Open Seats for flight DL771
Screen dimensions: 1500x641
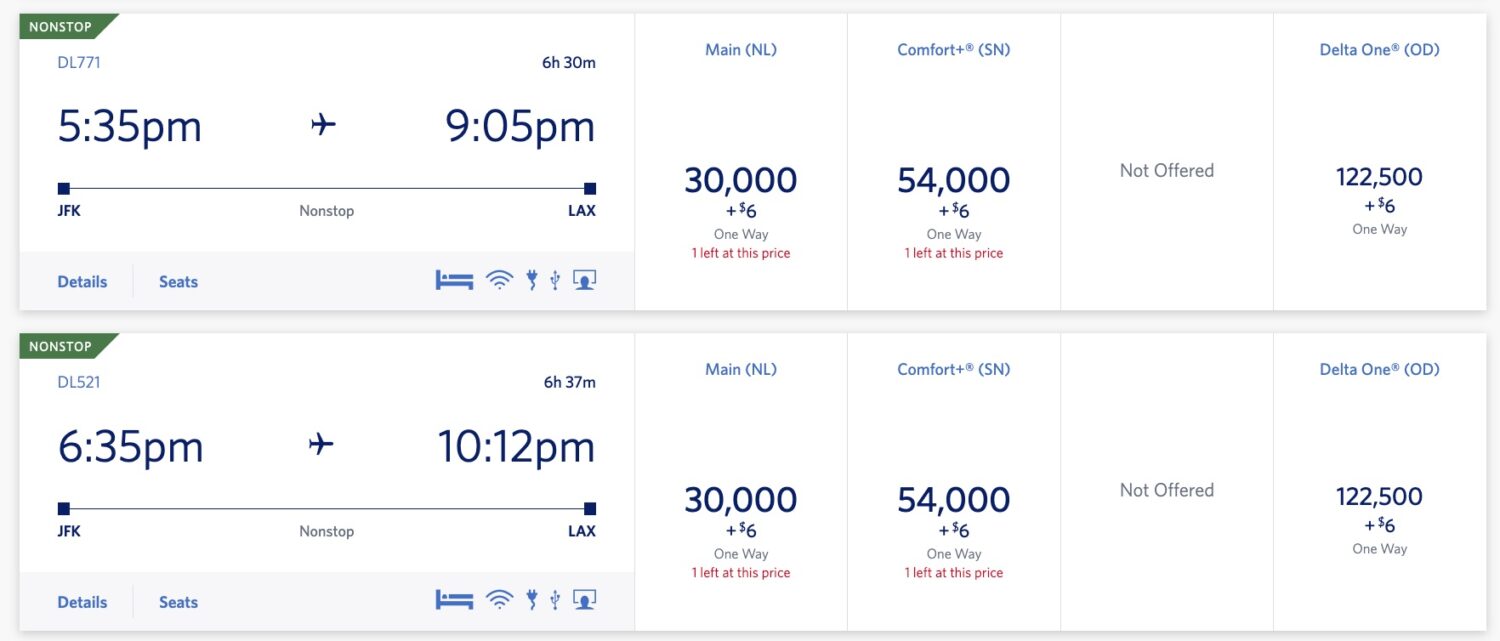(x=177, y=281)
